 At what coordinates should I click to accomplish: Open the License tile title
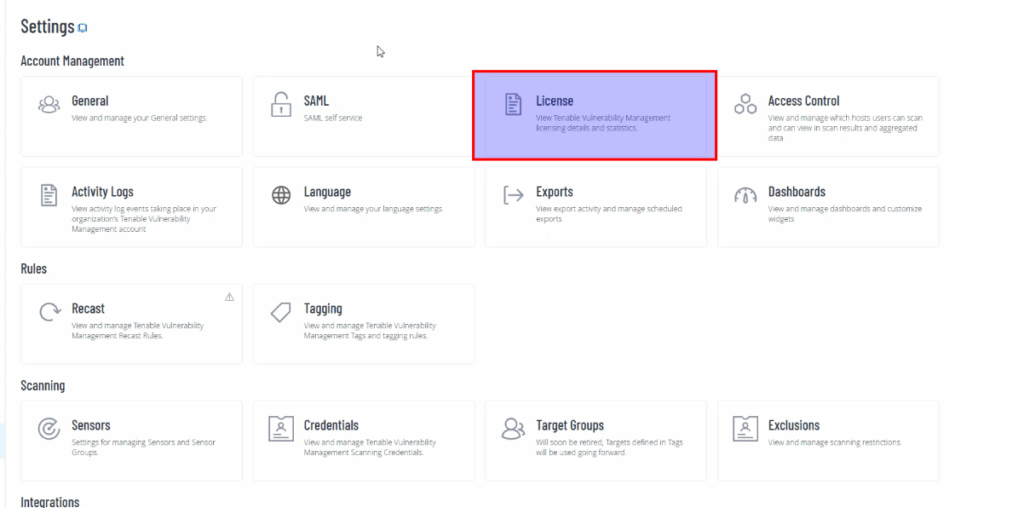point(554,101)
